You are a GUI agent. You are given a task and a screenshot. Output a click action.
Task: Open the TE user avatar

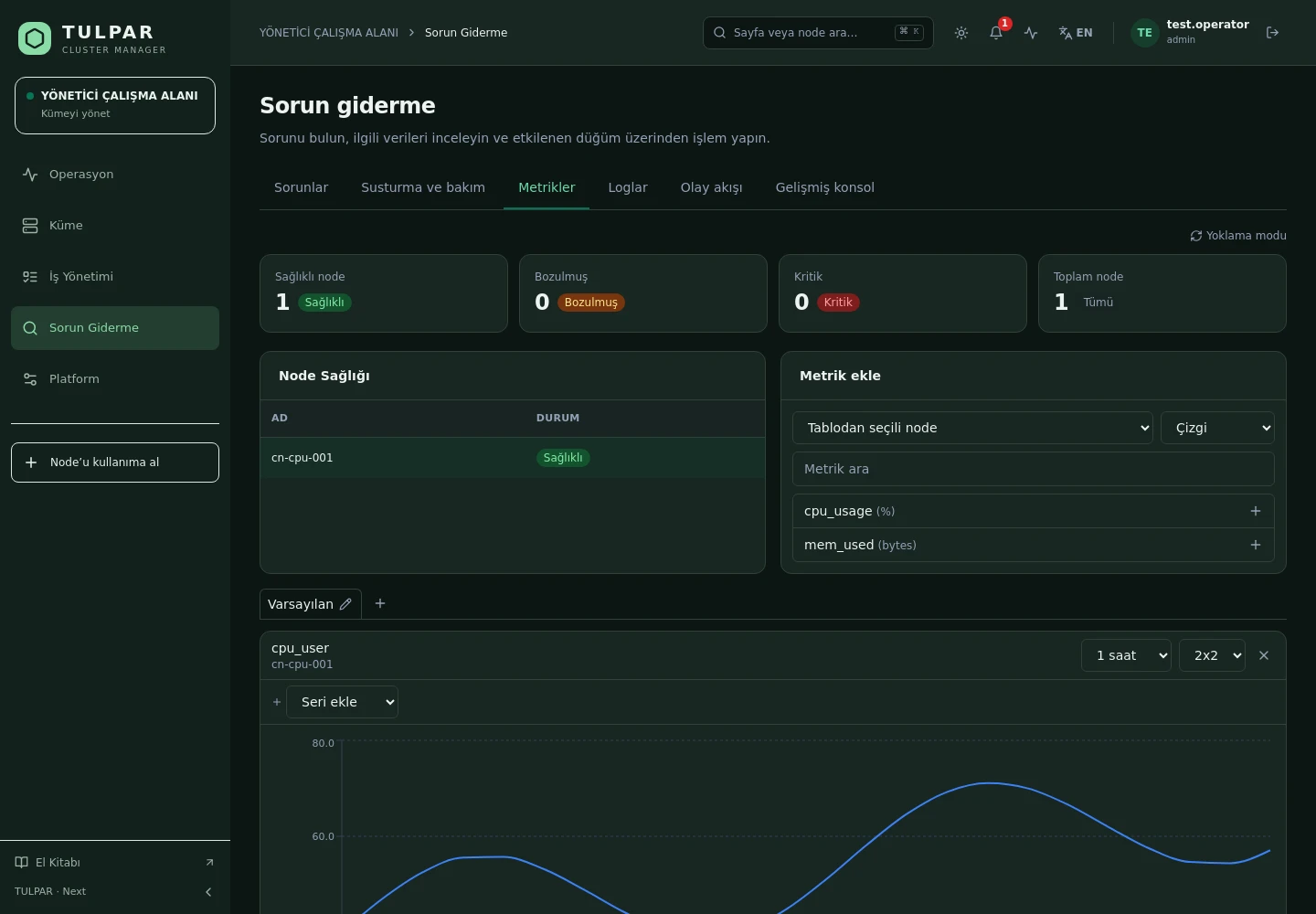[1144, 33]
